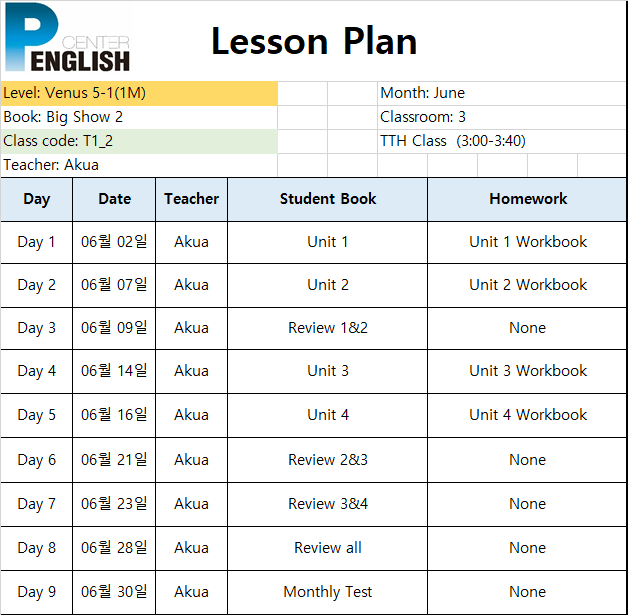Select the Lesson Plan title
This screenshot has height=615, width=628.
click(x=314, y=41)
